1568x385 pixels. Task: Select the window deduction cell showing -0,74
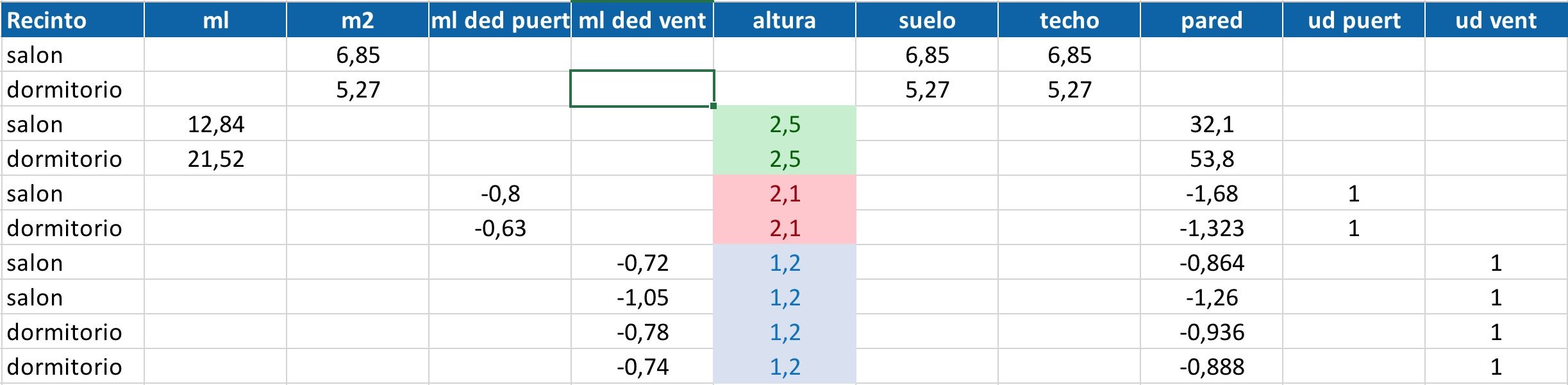coord(642,366)
